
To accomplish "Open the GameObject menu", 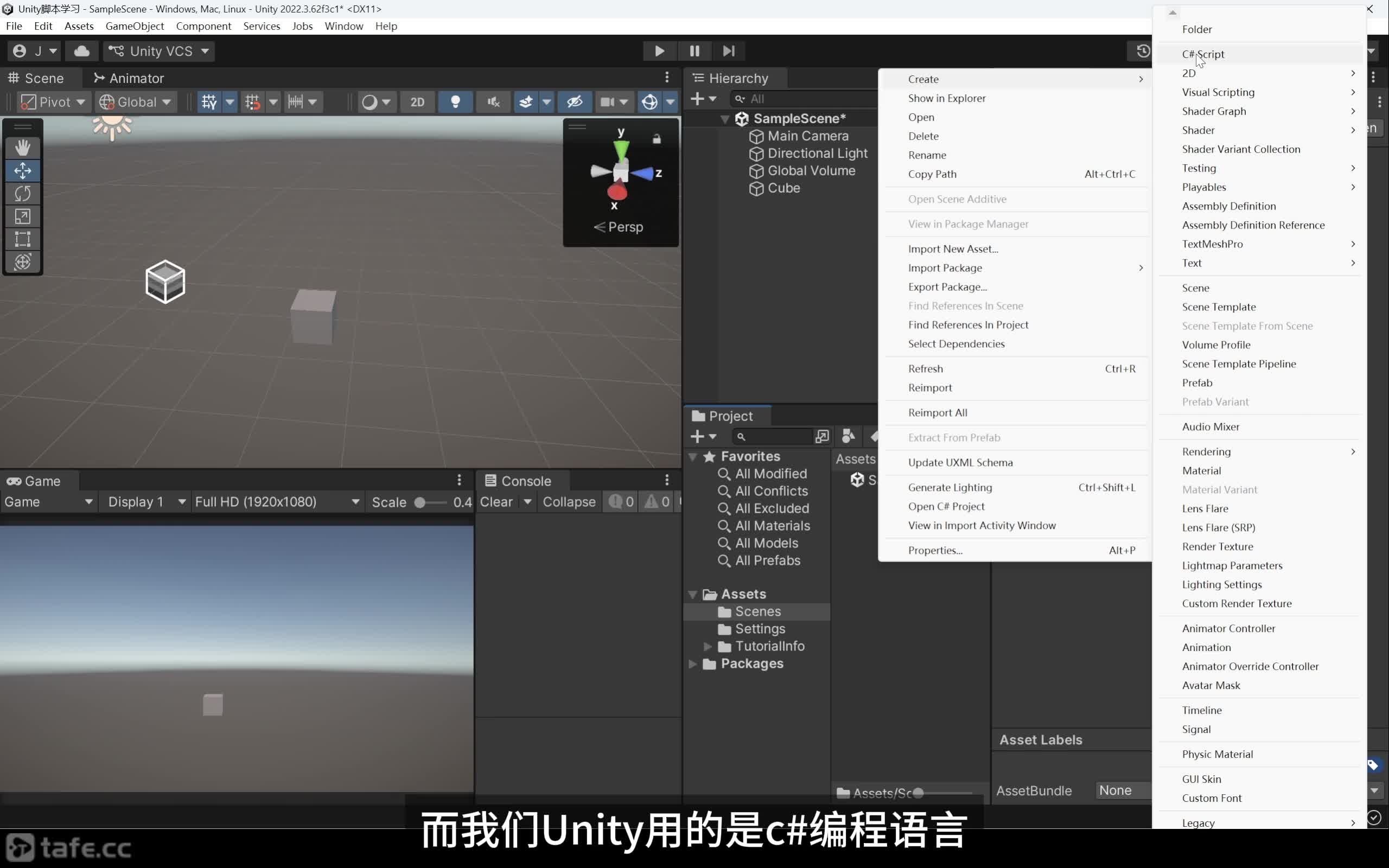I will click(x=135, y=26).
